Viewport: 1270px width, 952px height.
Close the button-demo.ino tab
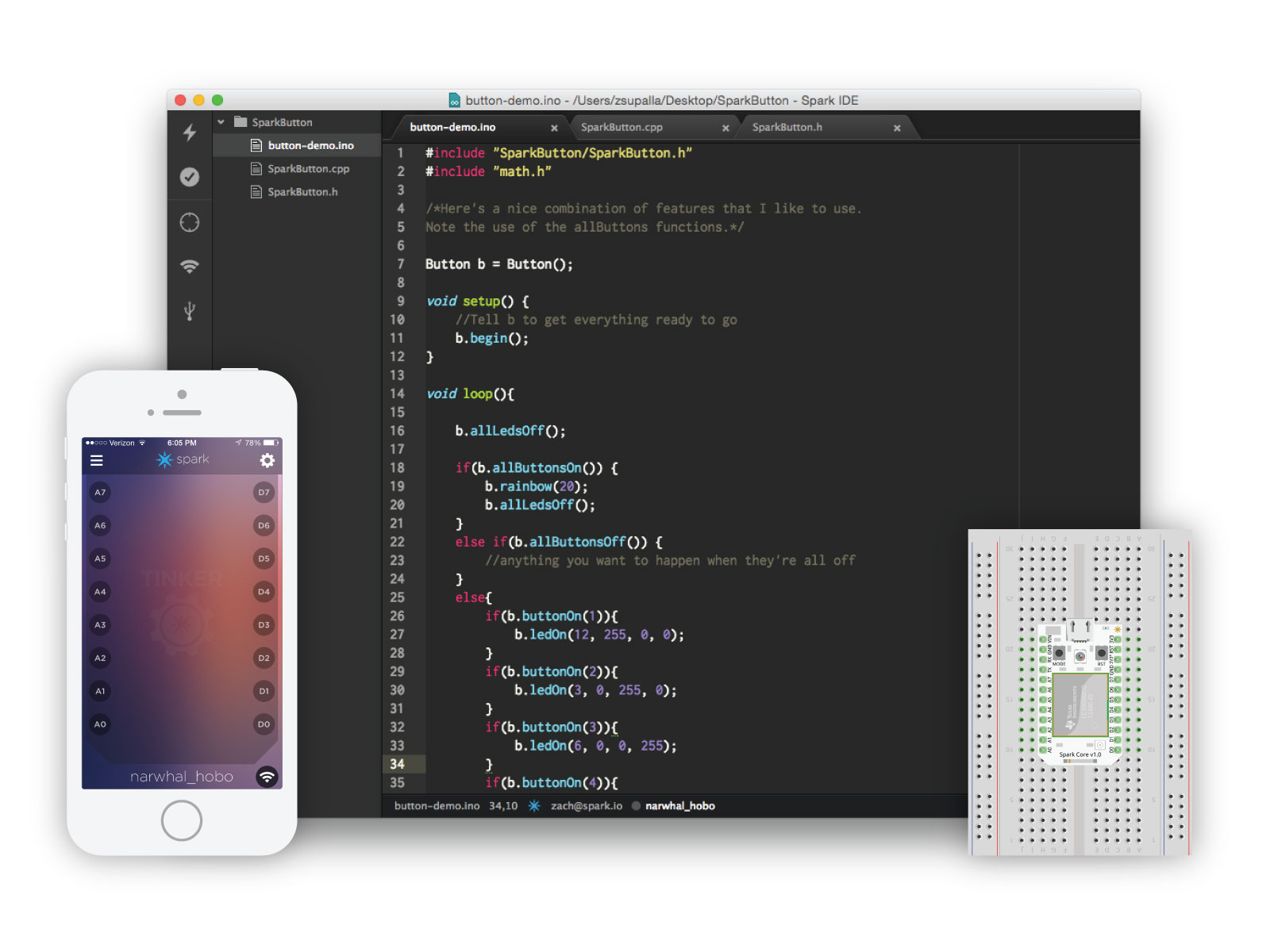click(554, 128)
